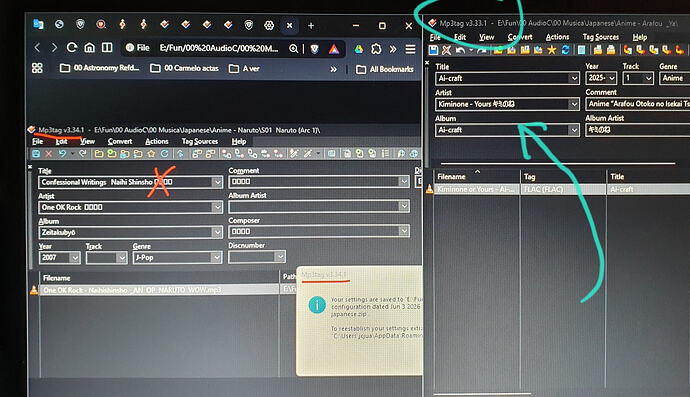Expand Album Artist dropdown in Mp3tag v3.34.1
Image resolution: width=690 pixels, height=397 pixels.
coord(404,206)
